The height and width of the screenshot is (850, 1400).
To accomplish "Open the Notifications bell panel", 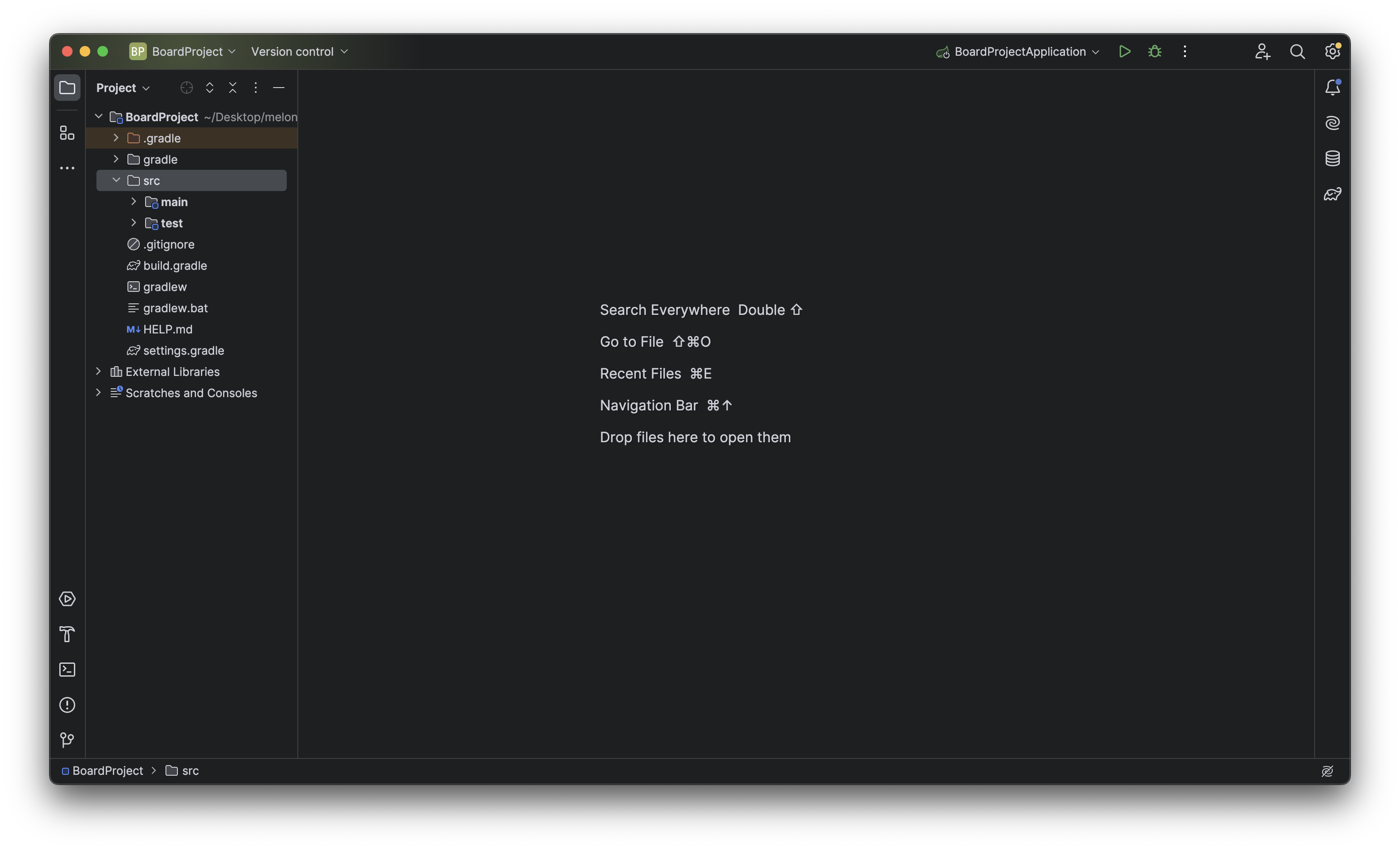I will (1332, 88).
